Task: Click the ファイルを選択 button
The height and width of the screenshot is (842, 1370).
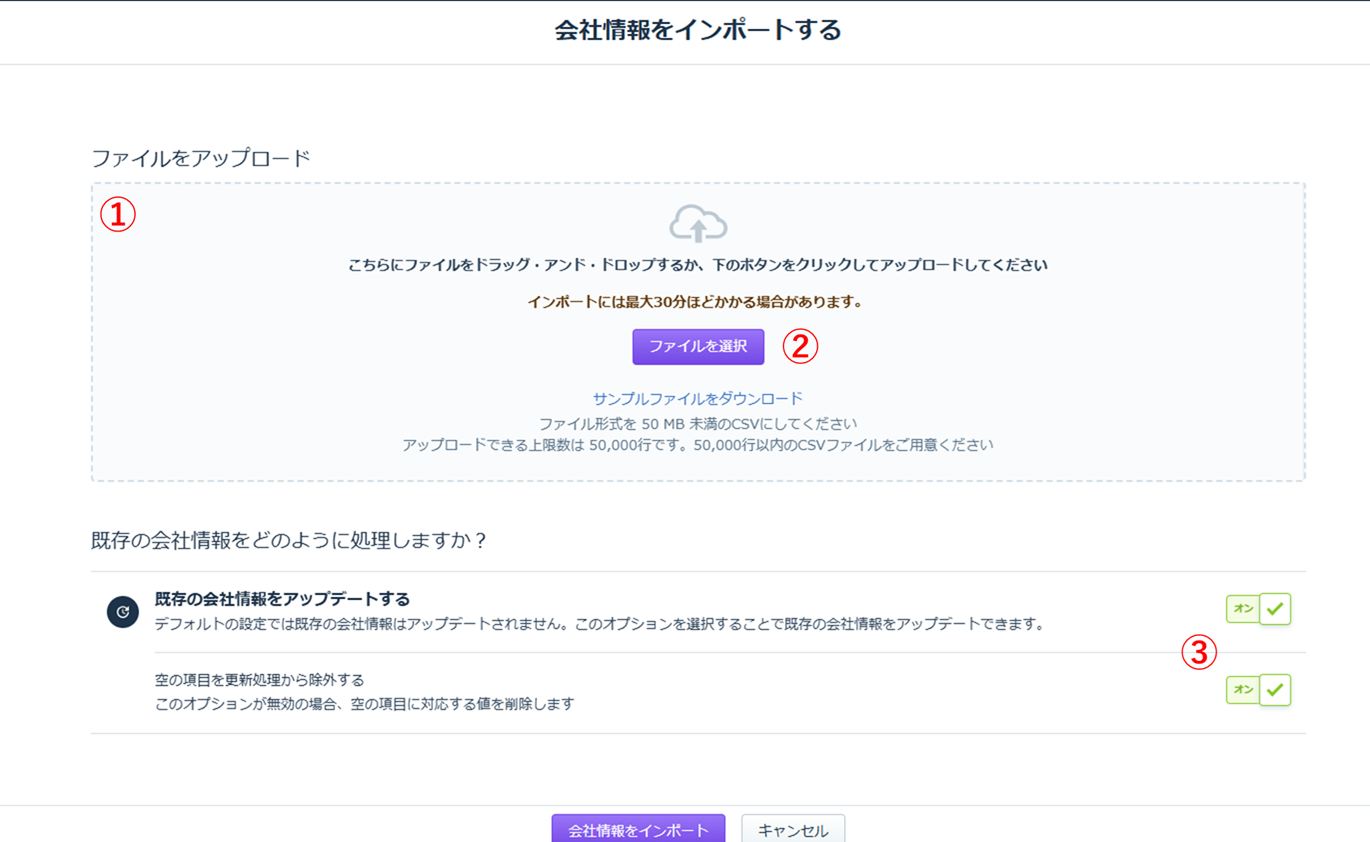Action: pyautogui.click(x=698, y=347)
